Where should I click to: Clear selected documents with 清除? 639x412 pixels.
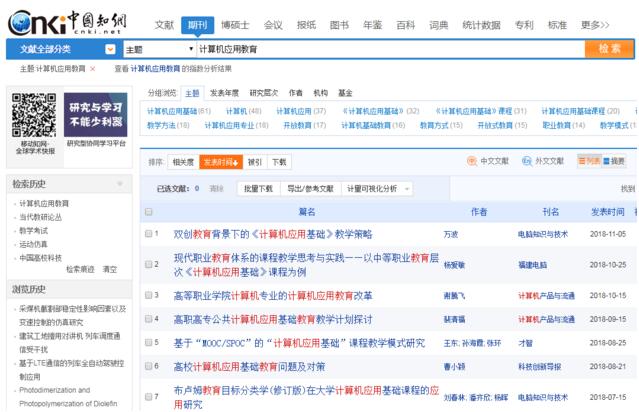[216, 189]
